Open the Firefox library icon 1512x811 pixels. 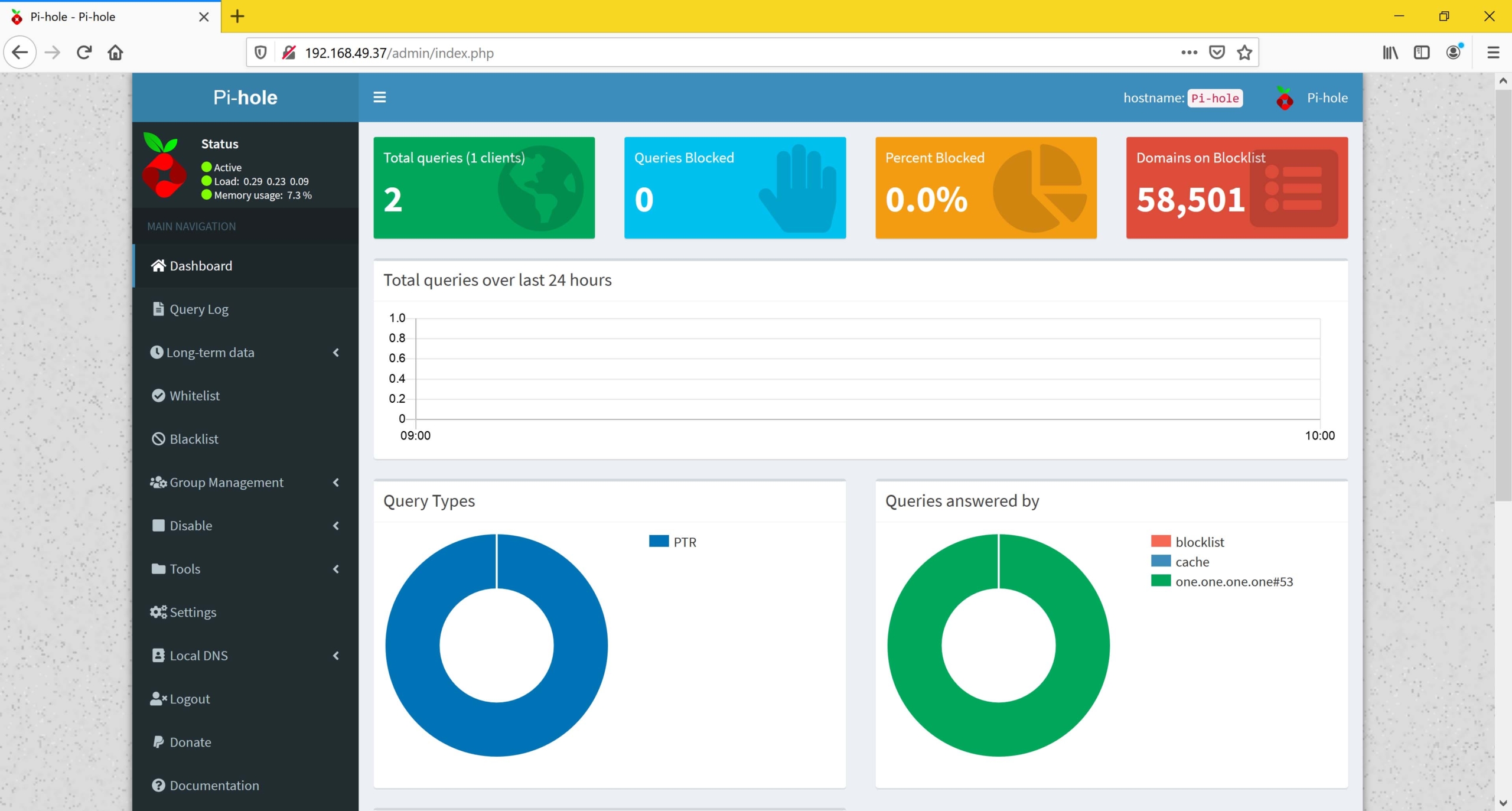tap(1390, 53)
